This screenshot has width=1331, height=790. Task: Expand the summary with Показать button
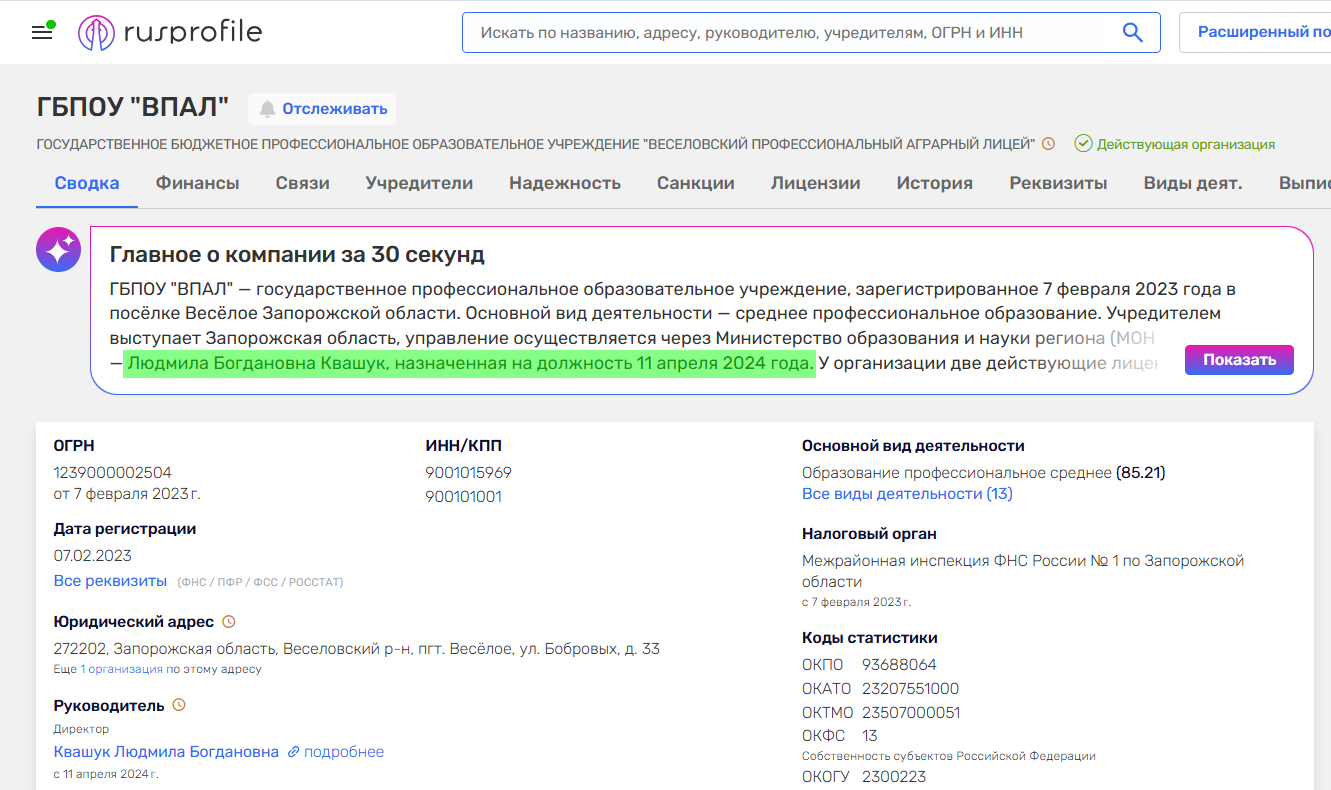(1239, 360)
